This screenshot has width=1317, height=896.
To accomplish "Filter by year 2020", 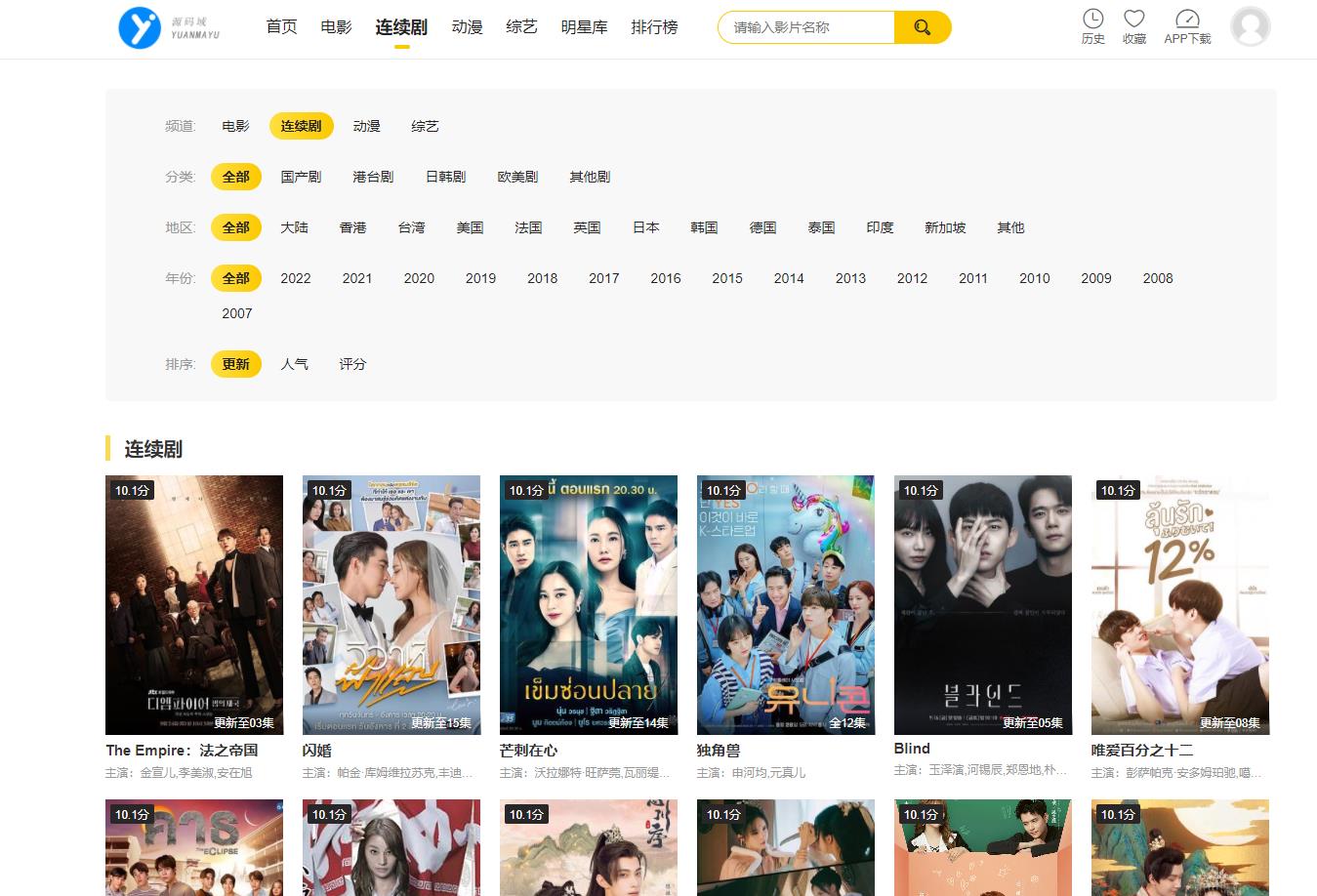I will tap(419, 278).
